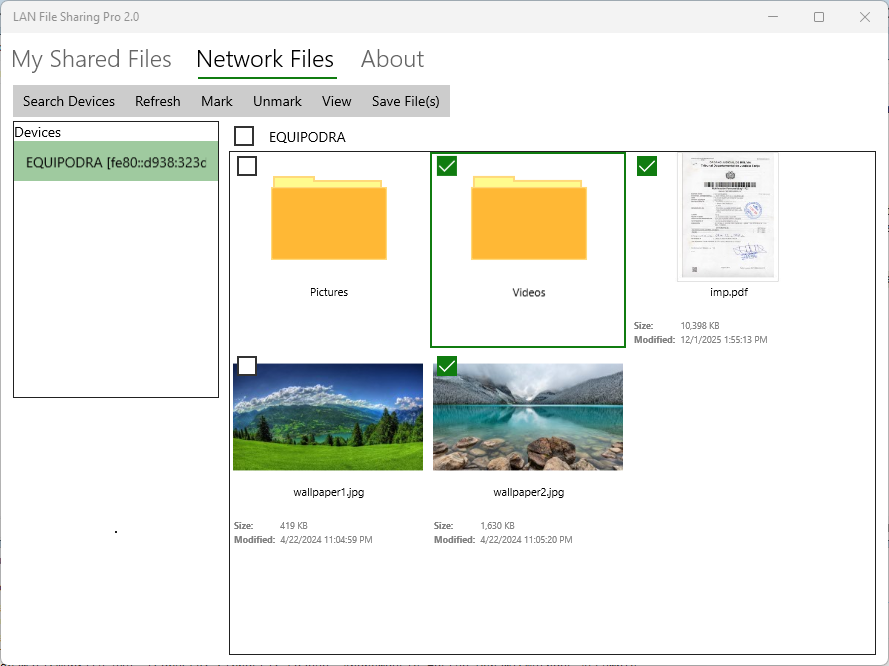Check the Pictures folder checkbox
This screenshot has height=666, width=889.
(x=246, y=166)
